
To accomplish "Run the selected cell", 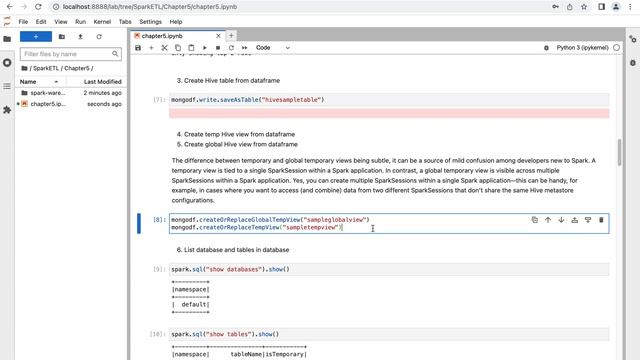I will [x=204, y=48].
